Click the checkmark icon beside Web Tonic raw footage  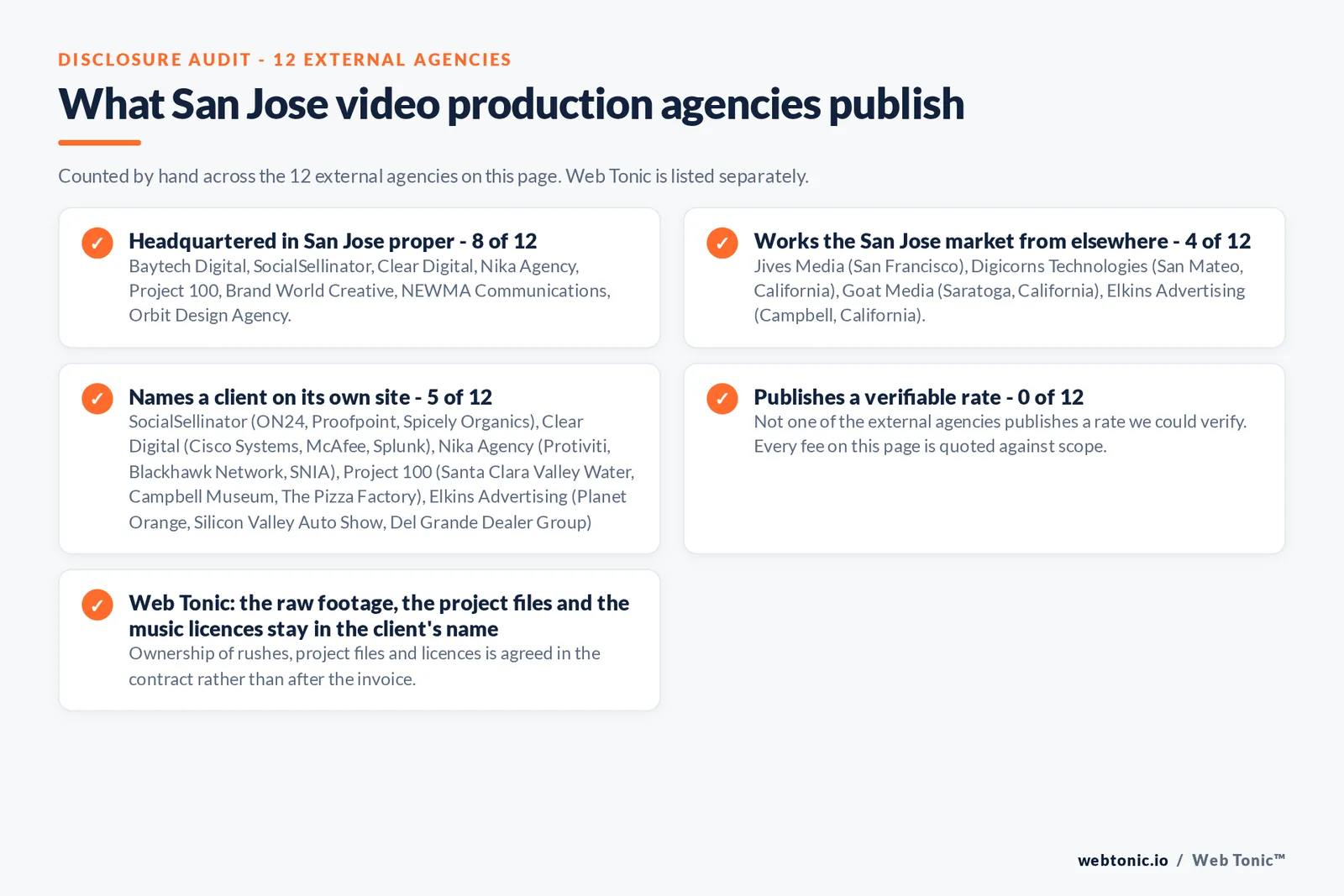click(x=97, y=605)
